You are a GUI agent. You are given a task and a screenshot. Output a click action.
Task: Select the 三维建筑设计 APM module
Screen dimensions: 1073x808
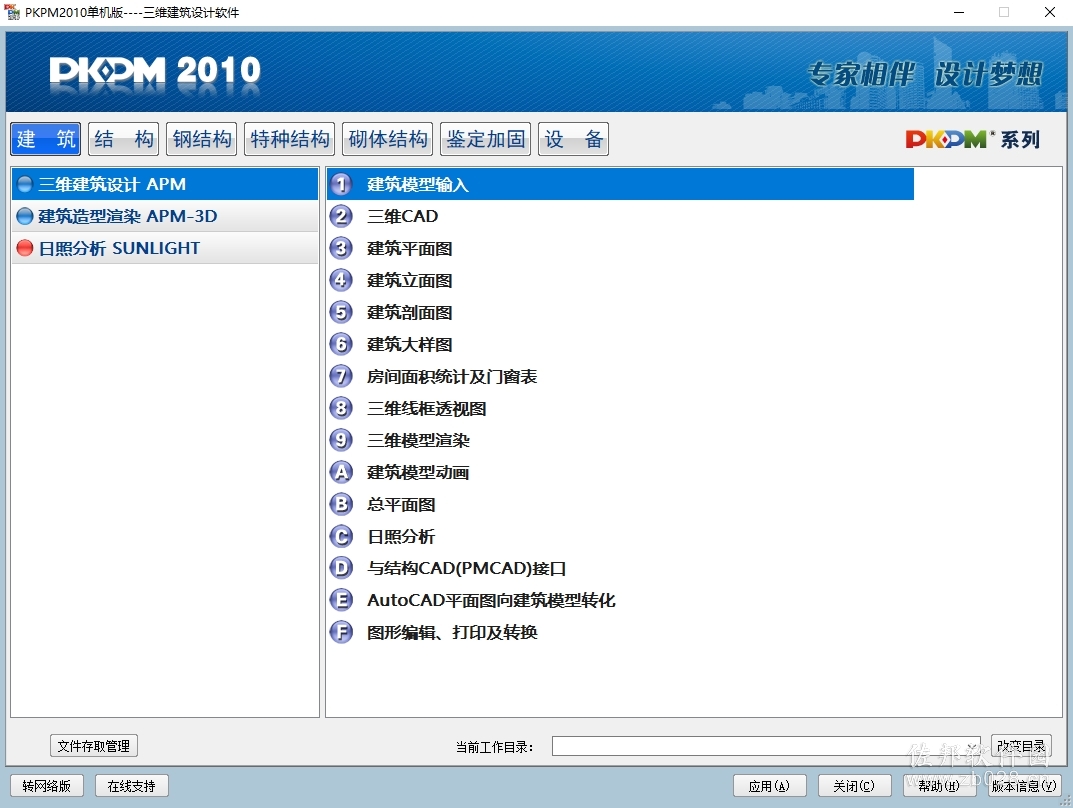tap(165, 184)
